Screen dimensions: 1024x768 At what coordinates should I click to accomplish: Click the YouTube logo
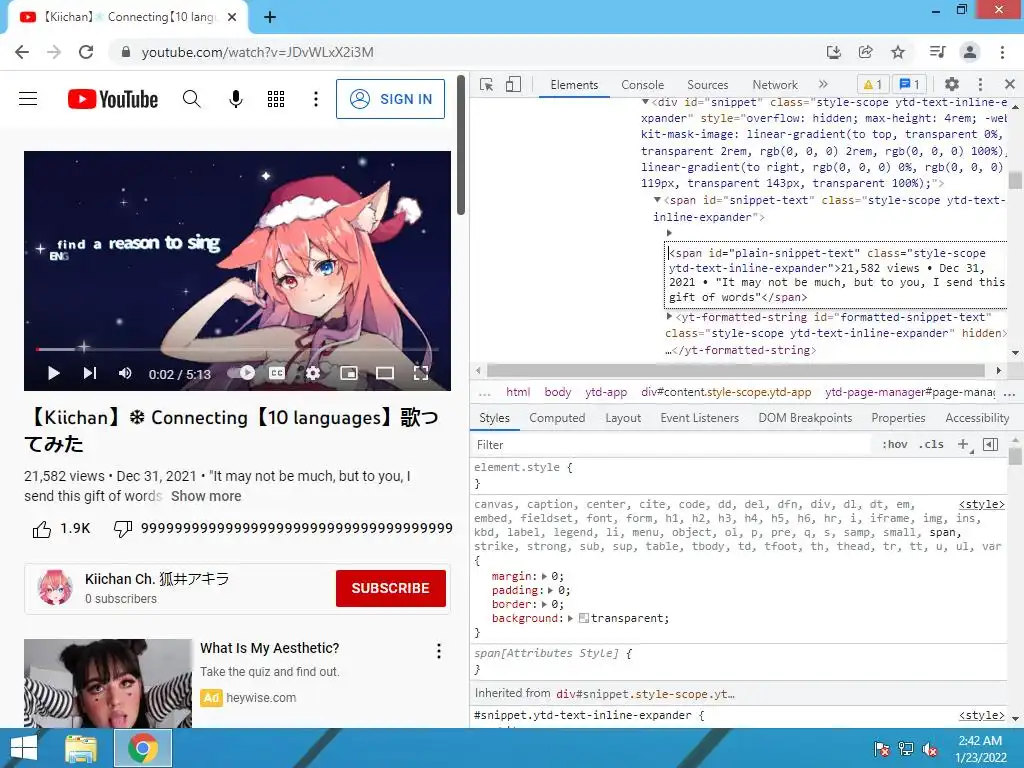coord(113,99)
